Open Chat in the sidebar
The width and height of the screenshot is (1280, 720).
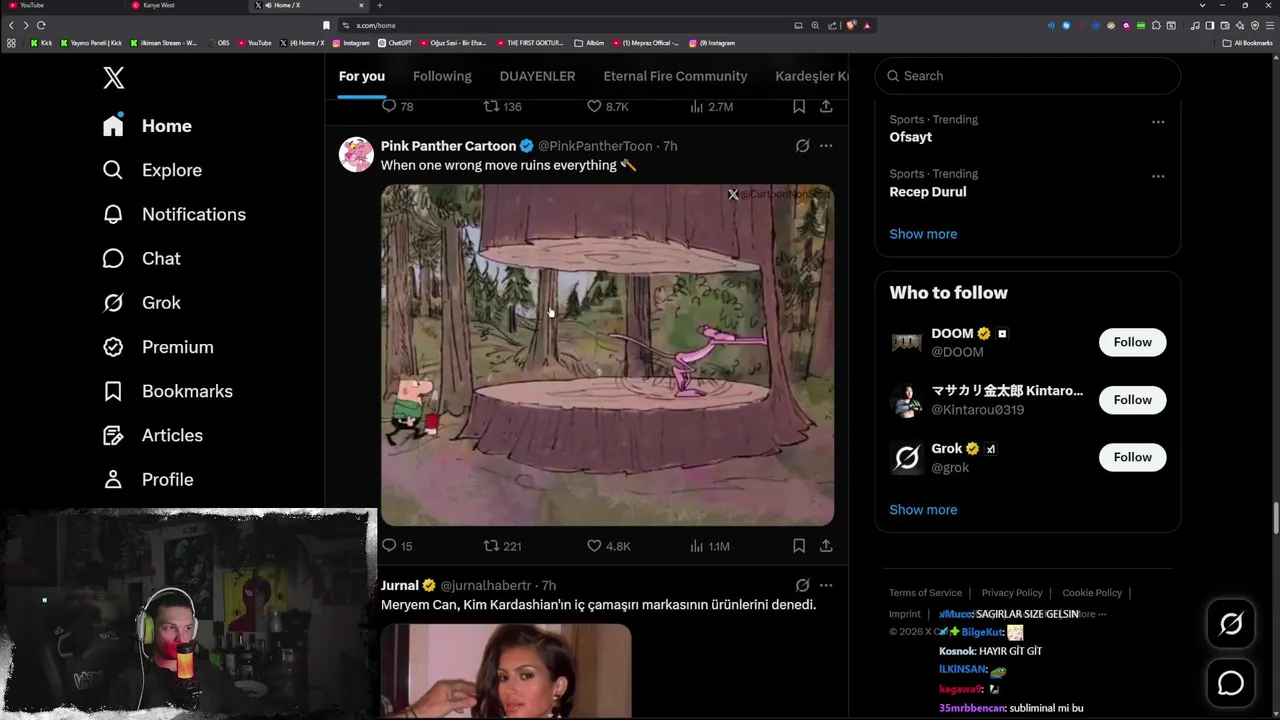tap(141, 258)
